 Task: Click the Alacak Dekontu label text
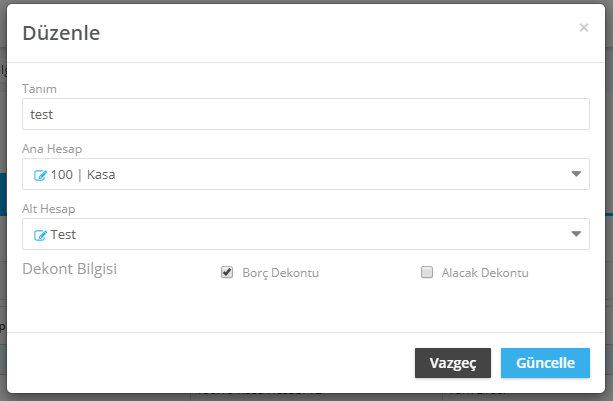(485, 273)
